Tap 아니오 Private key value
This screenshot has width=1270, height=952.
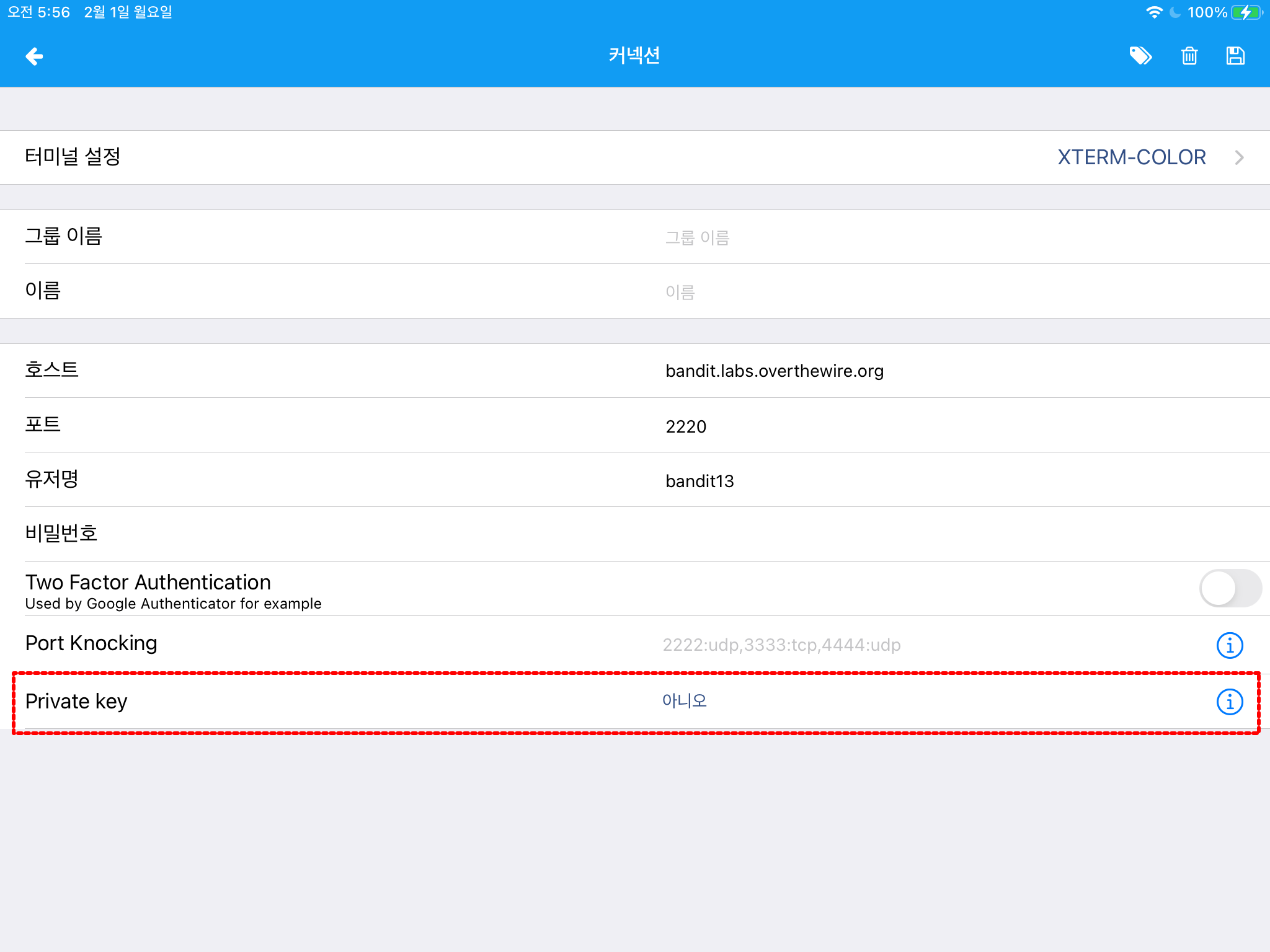684,701
